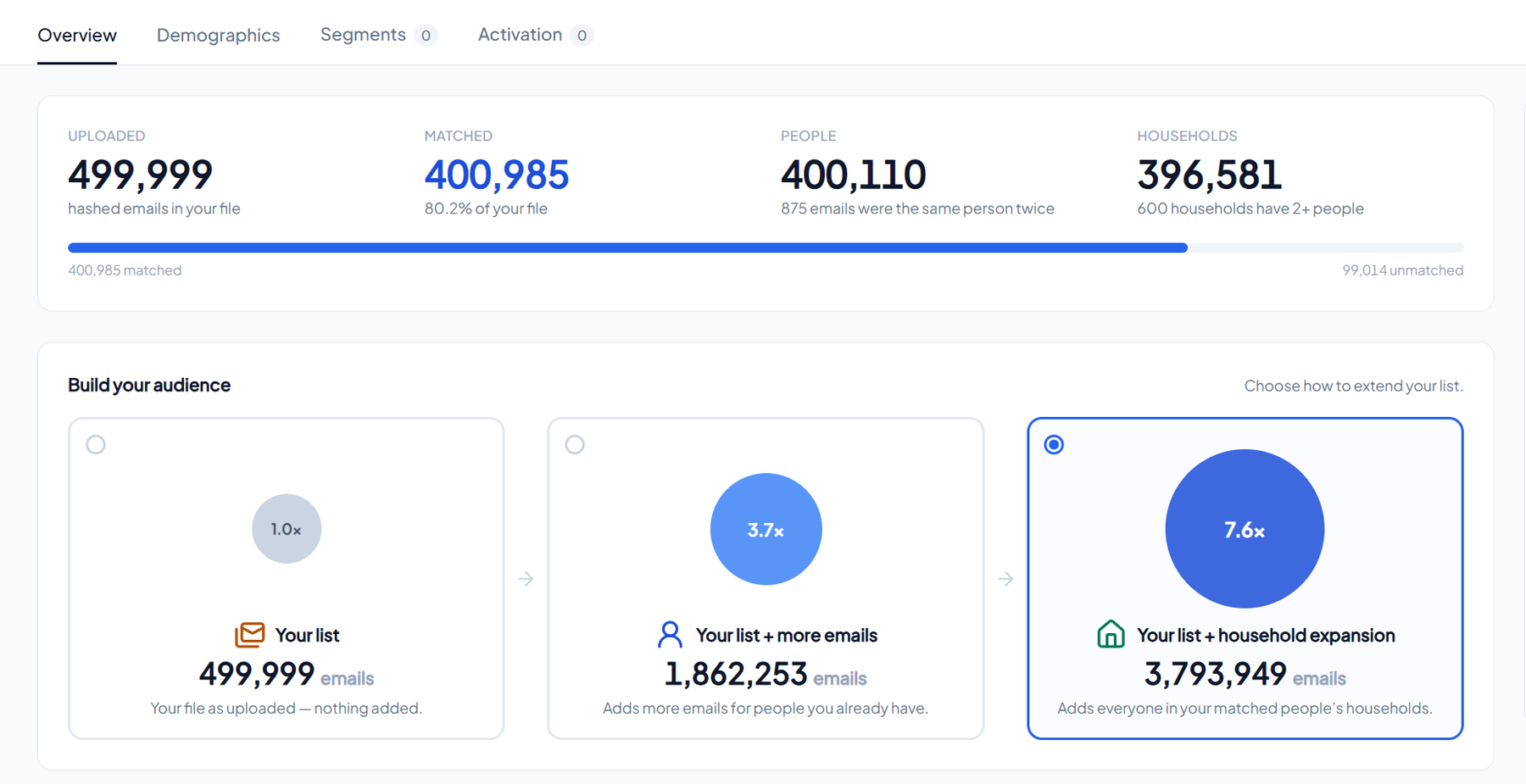Image resolution: width=1526 pixels, height=784 pixels.
Task: Click the 3,793,949 emails count
Action: point(1245,675)
